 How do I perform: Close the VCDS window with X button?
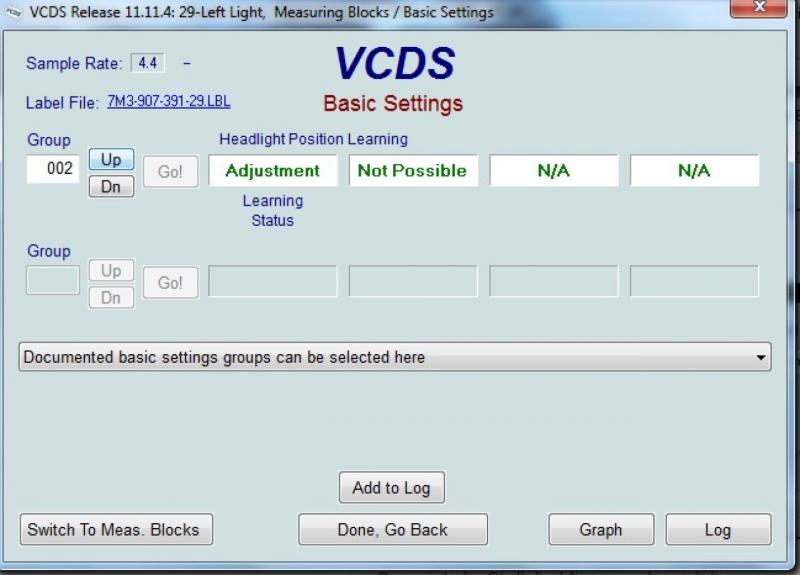(759, 7)
